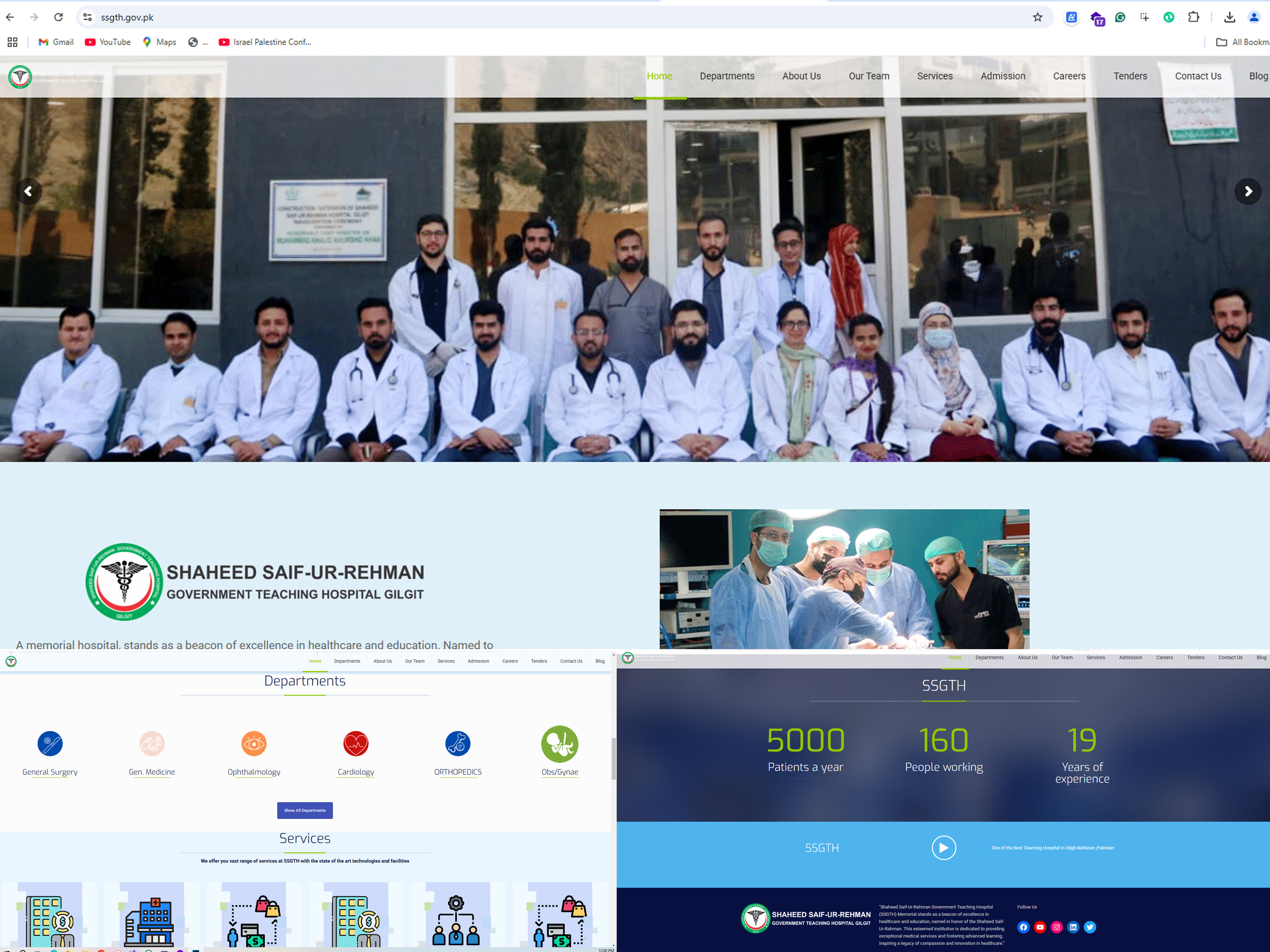Open the Departments menu item
Screen dimensions: 1270x952
726,76
